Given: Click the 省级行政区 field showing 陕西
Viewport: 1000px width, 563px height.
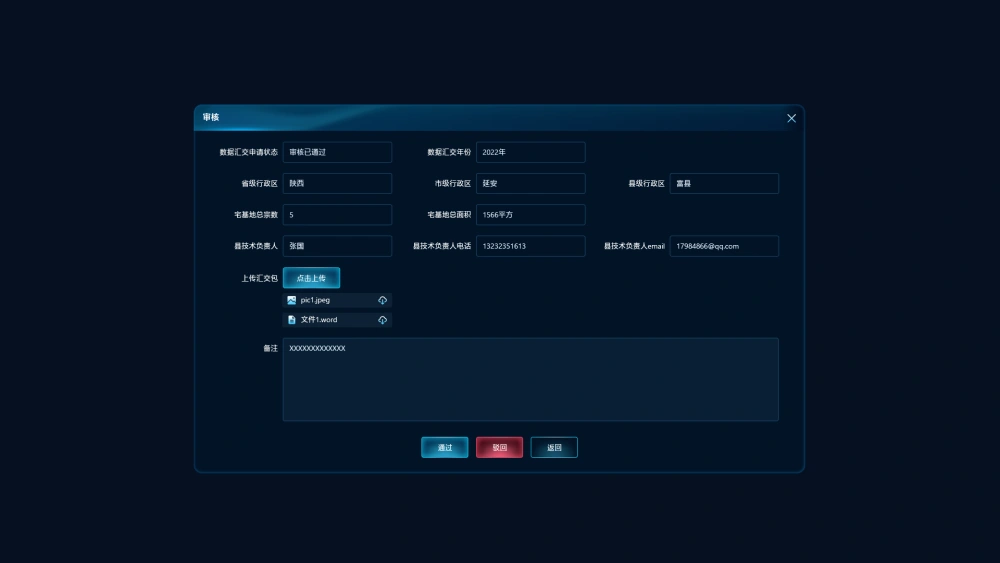Looking at the screenshot, I should (x=337, y=184).
